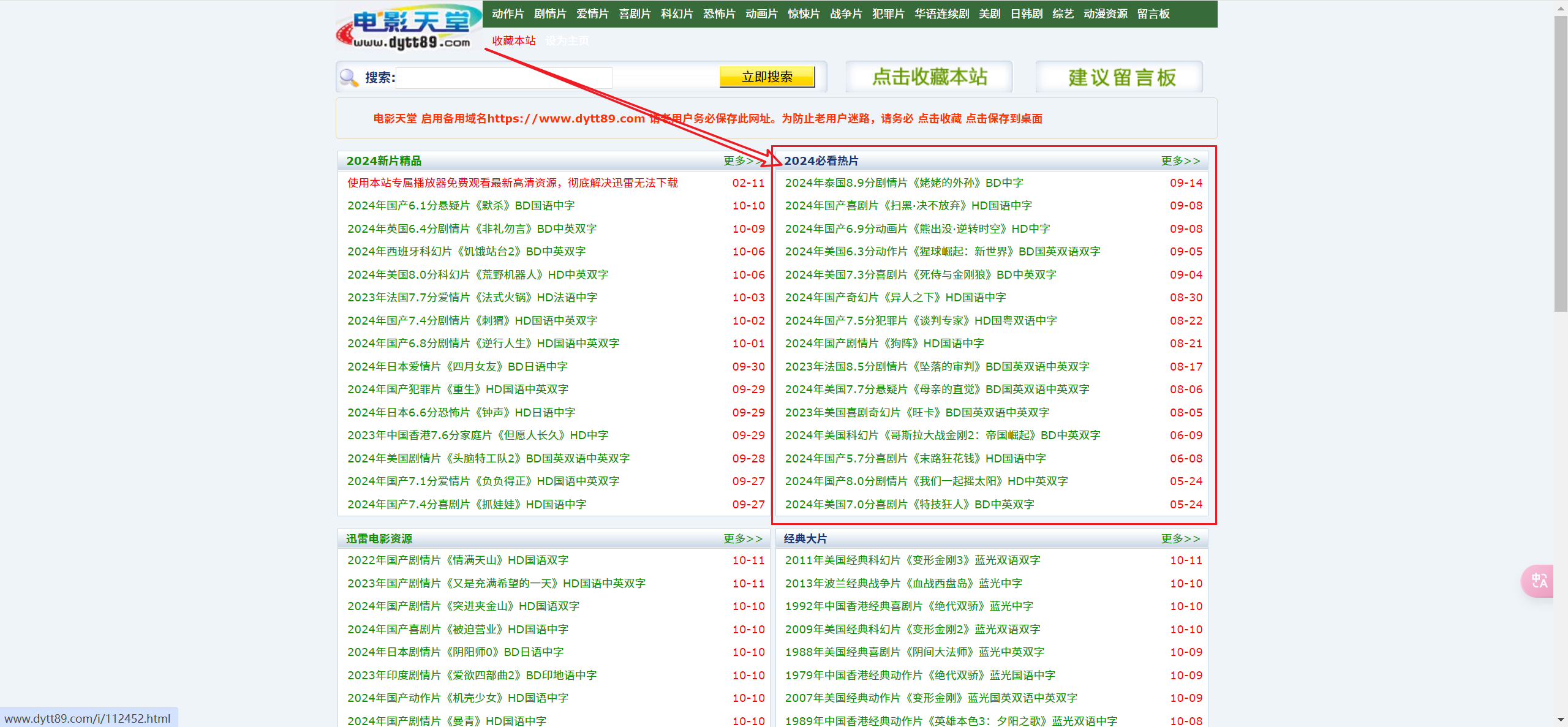The image size is (1568, 727).
Task: Go to 动漫资源 menu item
Action: (x=1105, y=14)
